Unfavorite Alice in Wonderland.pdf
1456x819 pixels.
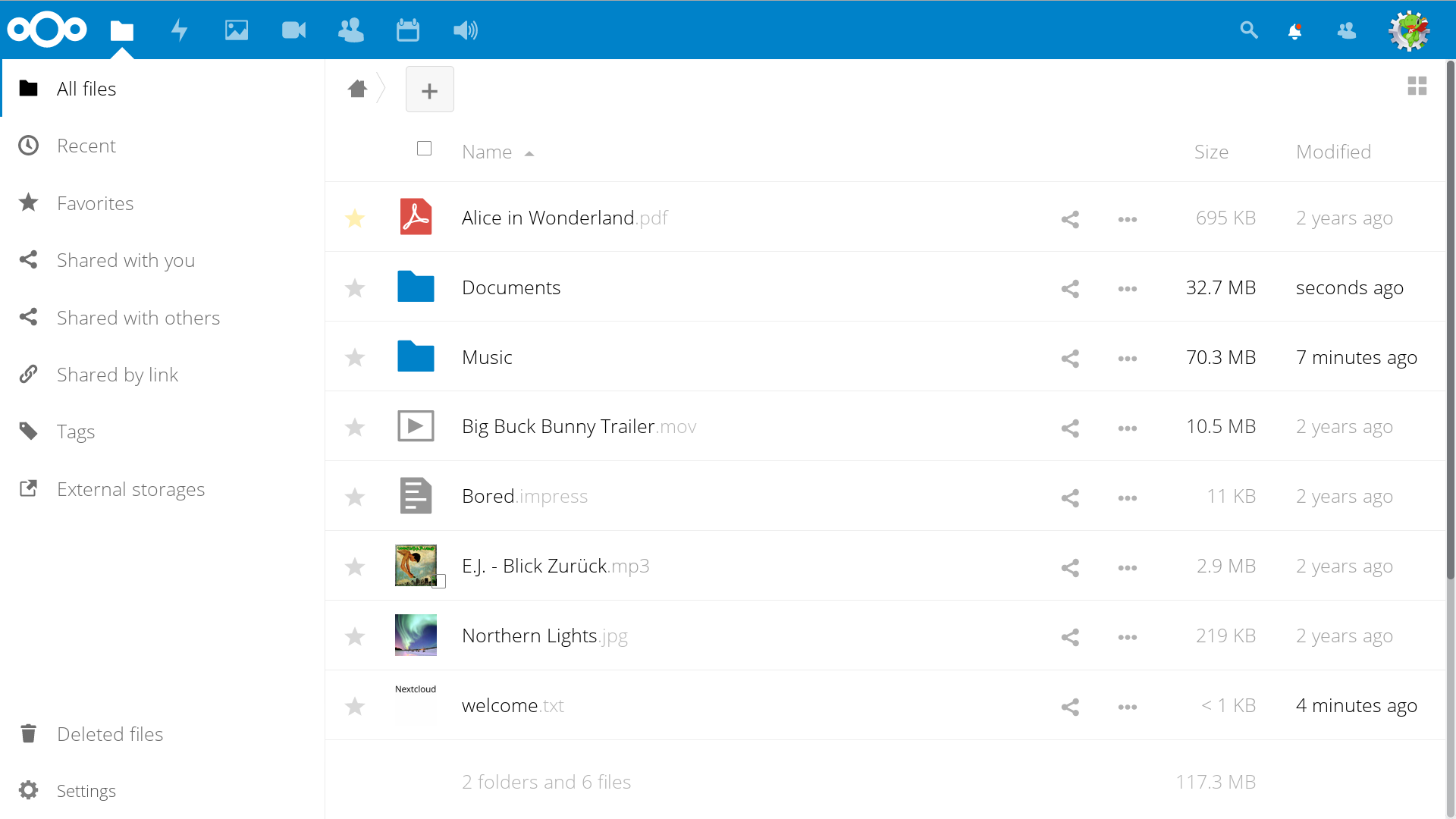pos(355,218)
